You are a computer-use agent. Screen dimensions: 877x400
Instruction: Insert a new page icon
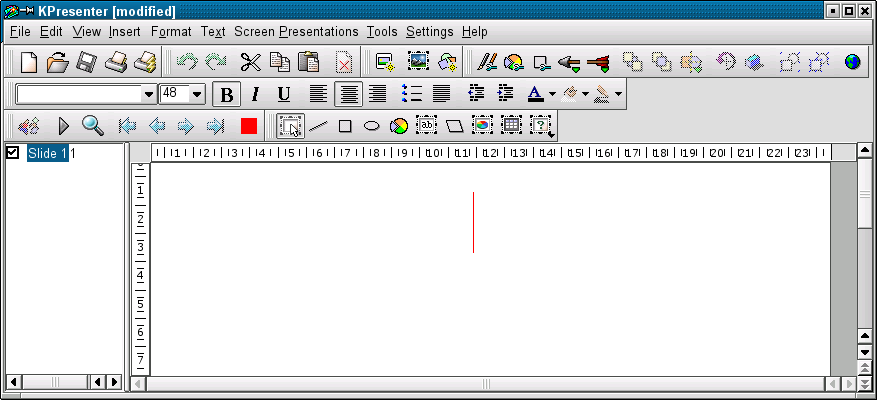pyautogui.click(x=385, y=62)
